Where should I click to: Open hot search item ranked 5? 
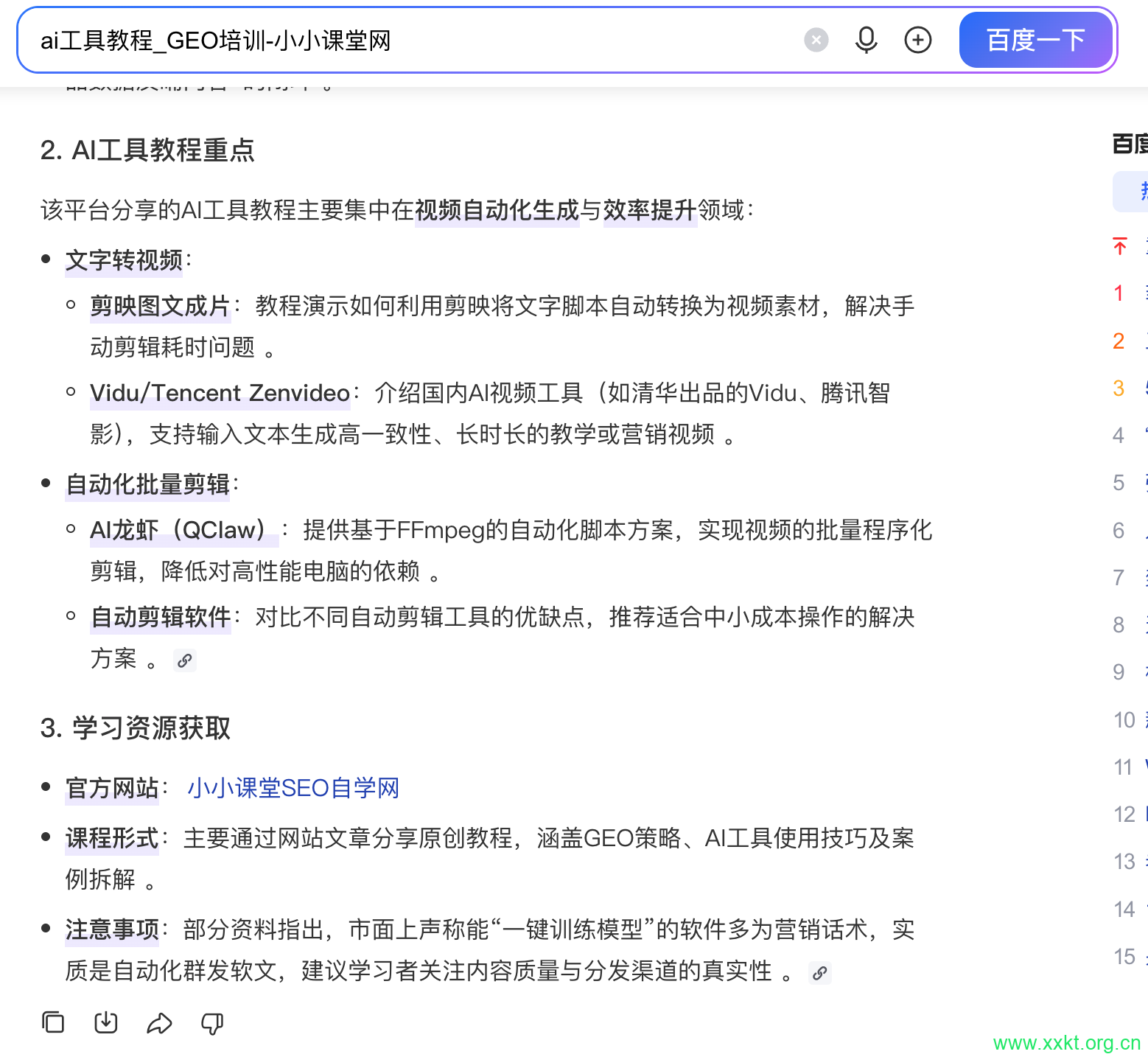pos(1131,483)
